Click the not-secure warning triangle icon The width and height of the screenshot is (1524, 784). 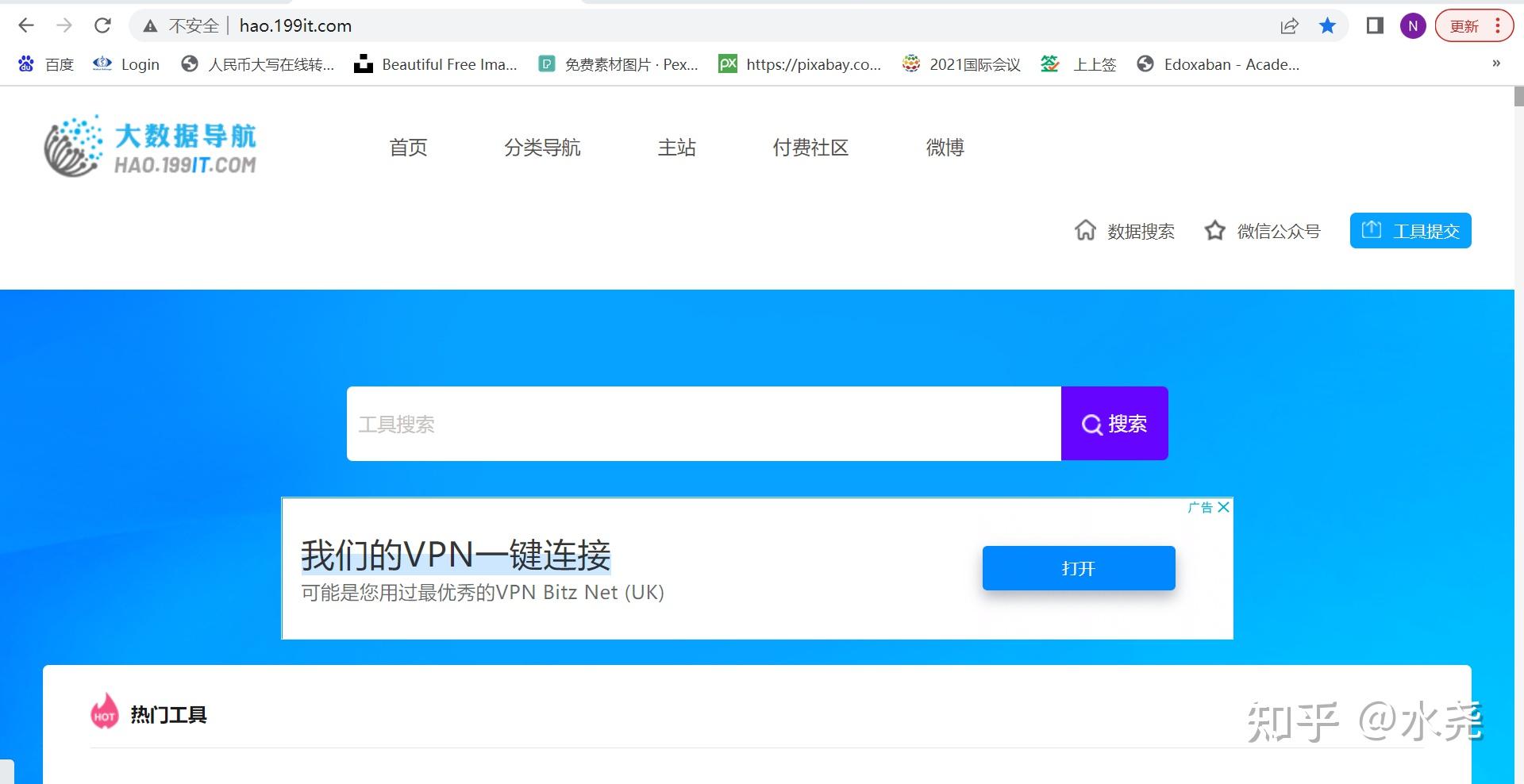(x=150, y=26)
